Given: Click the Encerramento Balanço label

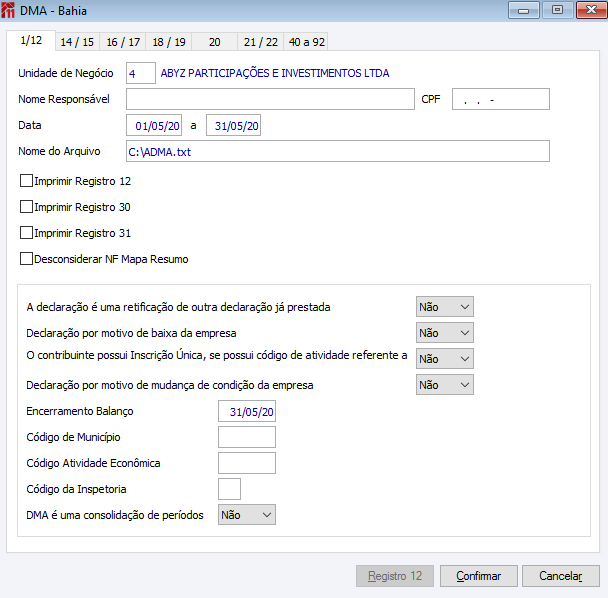Looking at the screenshot, I should [80, 411].
